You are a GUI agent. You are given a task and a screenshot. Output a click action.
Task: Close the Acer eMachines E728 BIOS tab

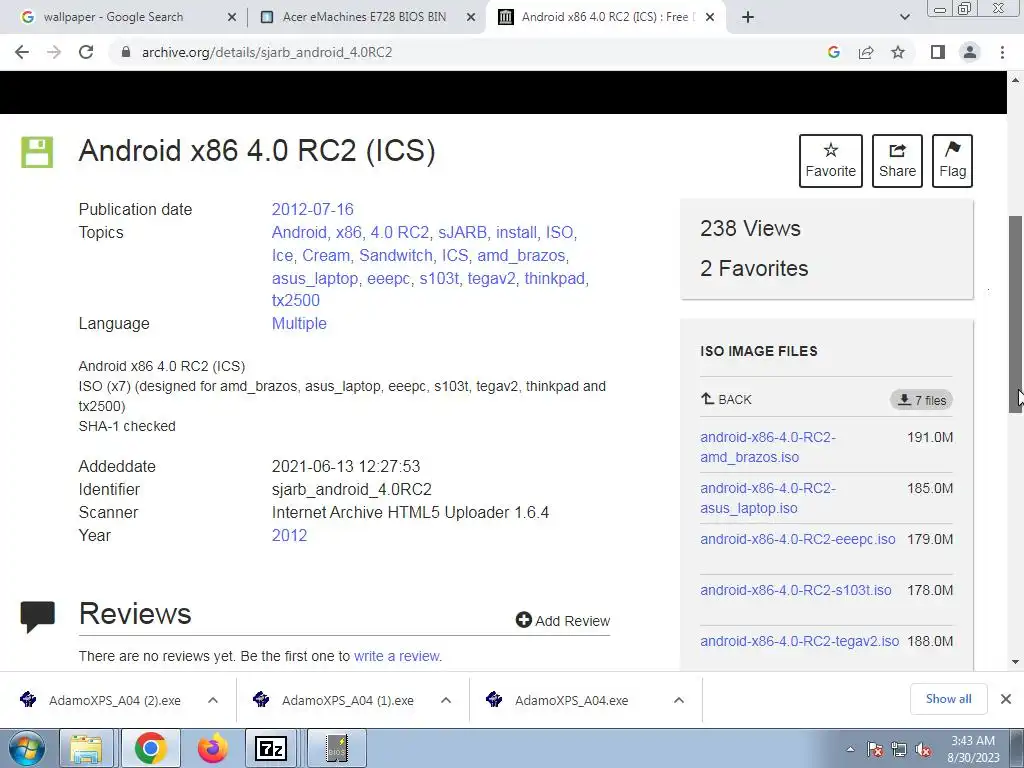click(471, 18)
